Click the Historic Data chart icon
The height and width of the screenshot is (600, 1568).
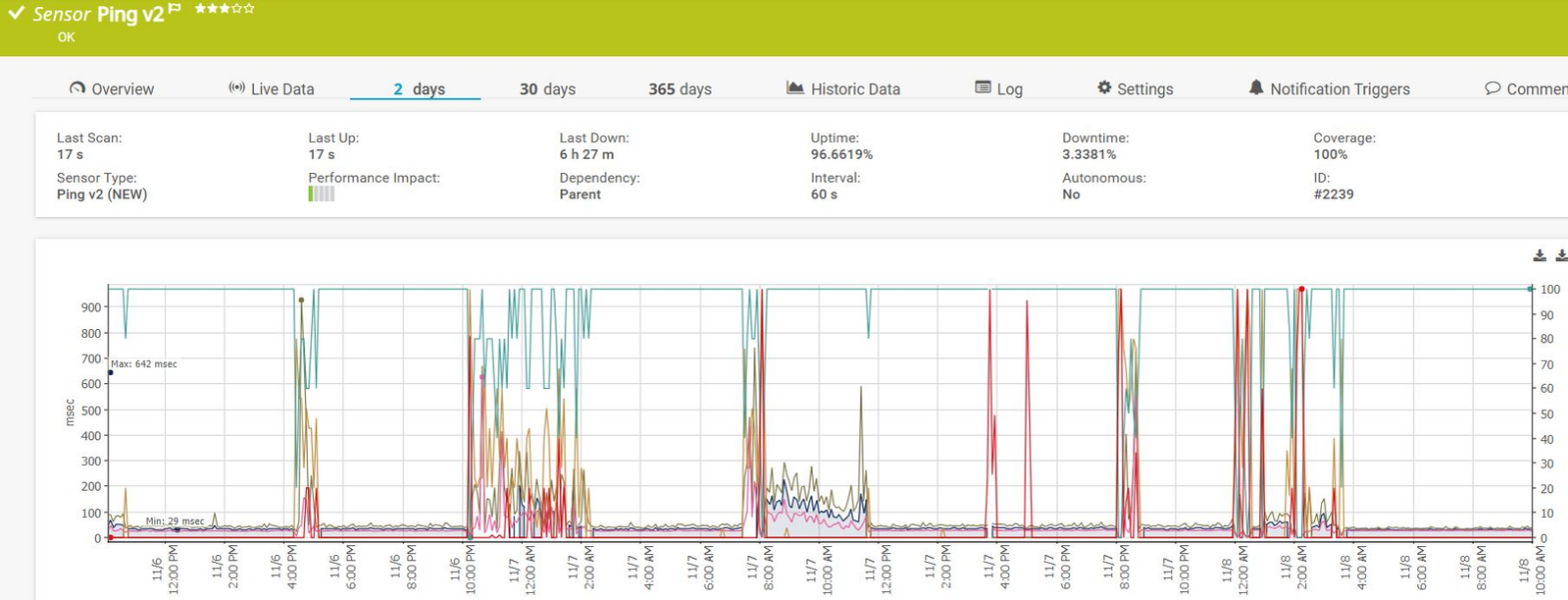794,88
